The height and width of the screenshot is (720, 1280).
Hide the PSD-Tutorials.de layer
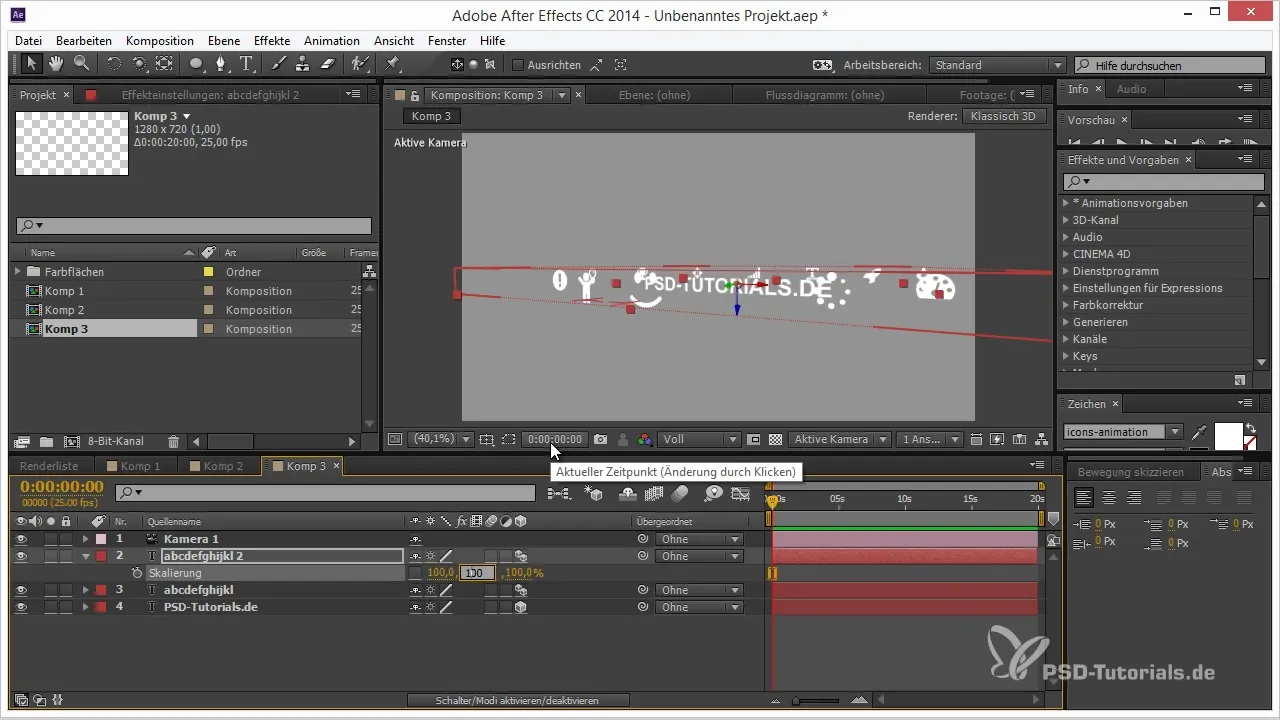21,607
